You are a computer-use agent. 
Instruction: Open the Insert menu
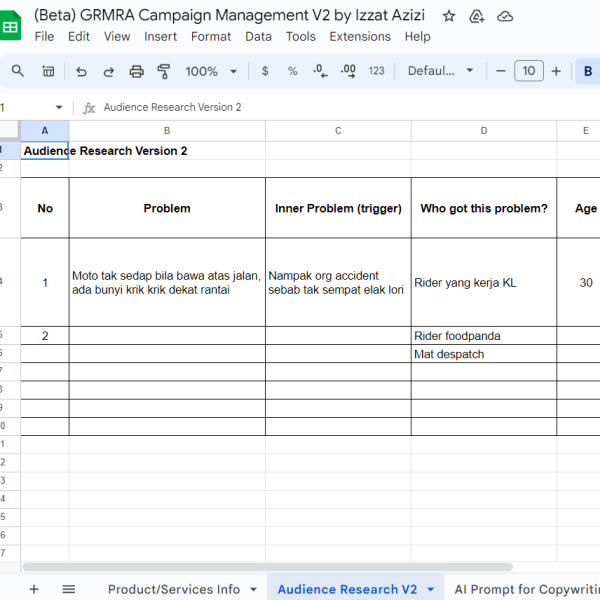(x=160, y=37)
